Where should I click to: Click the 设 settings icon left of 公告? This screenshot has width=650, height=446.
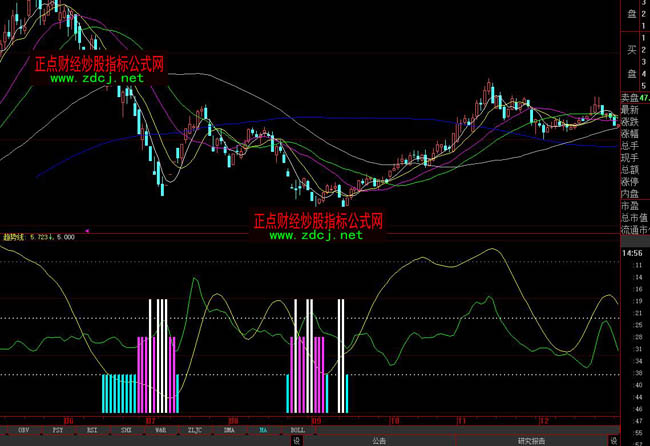[x=297, y=440]
